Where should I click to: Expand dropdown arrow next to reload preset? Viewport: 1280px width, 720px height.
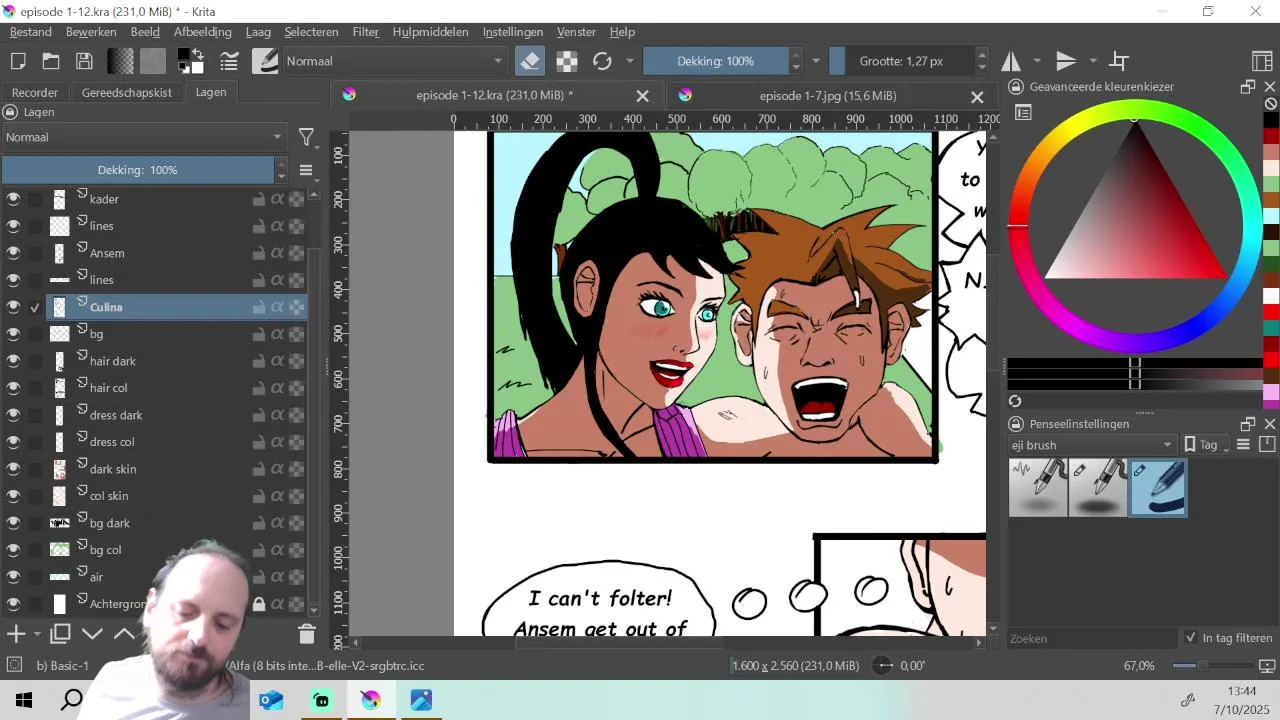click(629, 61)
